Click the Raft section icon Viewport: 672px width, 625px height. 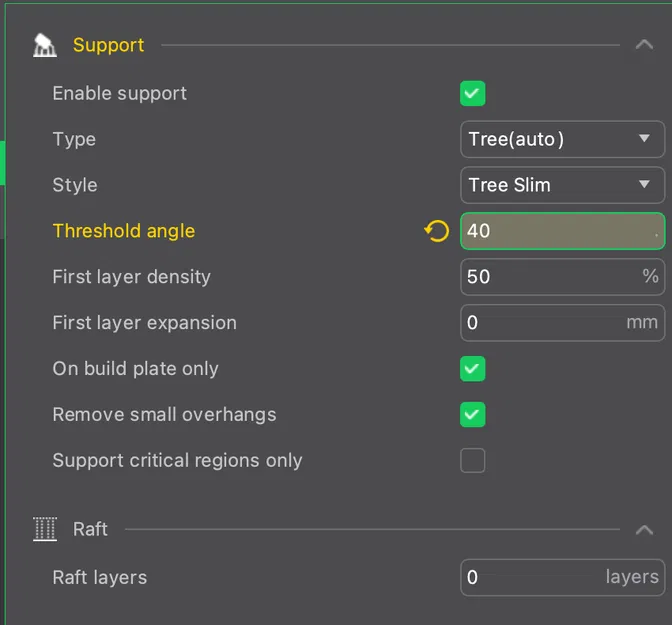point(45,529)
